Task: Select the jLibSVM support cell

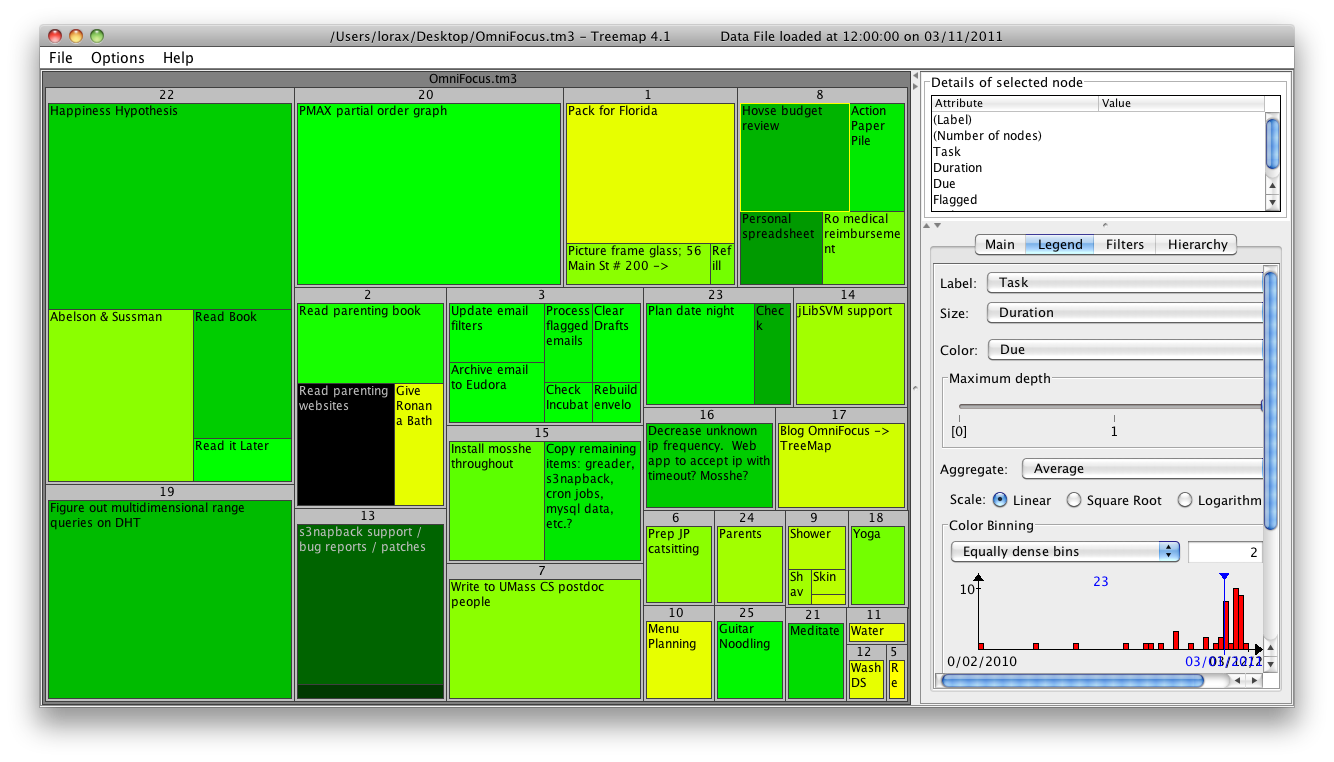Action: 850,354
